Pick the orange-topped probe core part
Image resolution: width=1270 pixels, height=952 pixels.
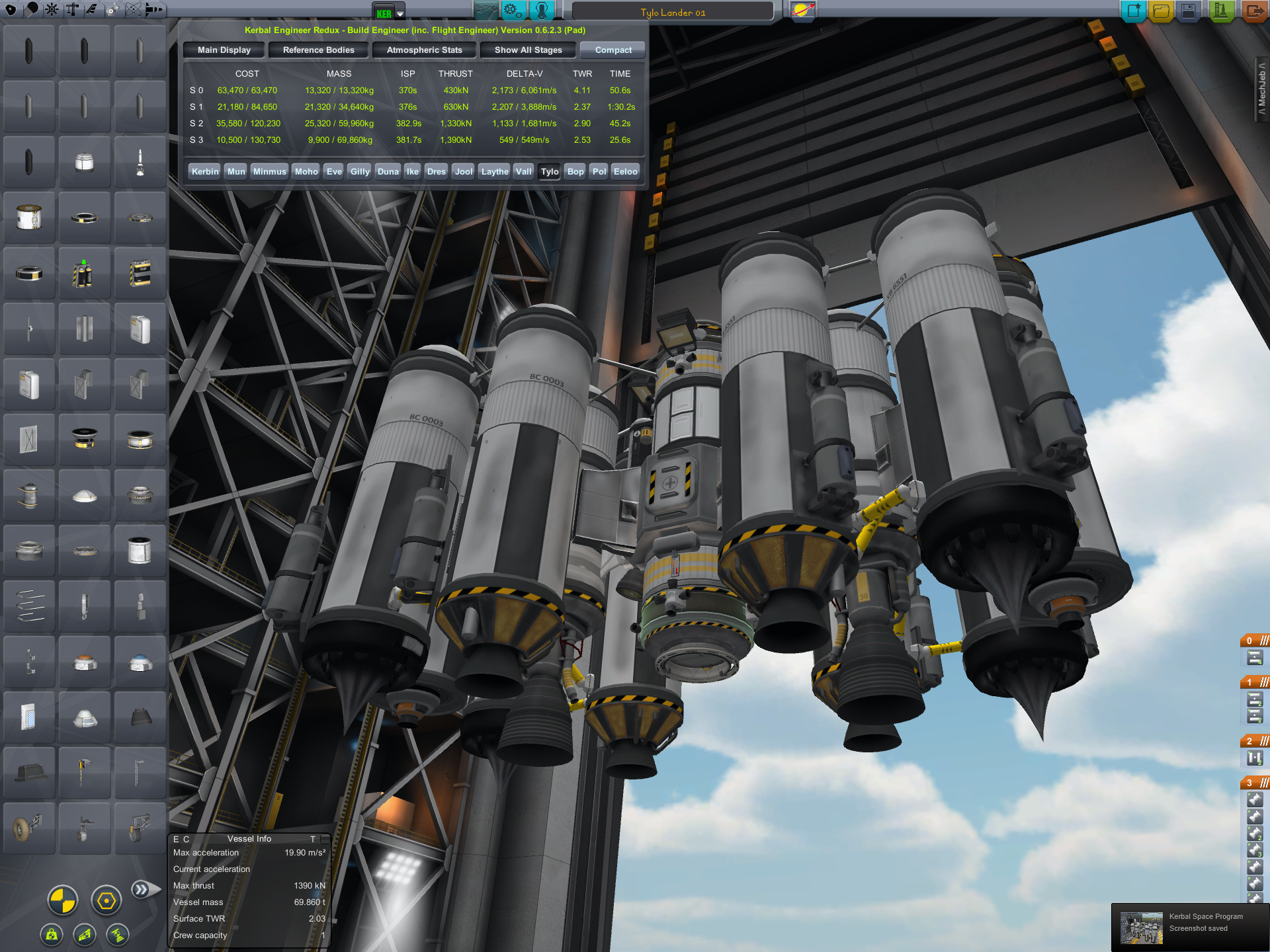click(x=85, y=662)
